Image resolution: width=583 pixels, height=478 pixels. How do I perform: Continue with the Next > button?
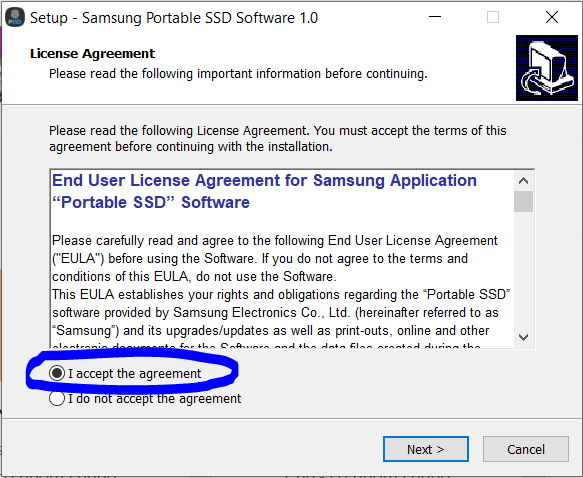tap(426, 449)
